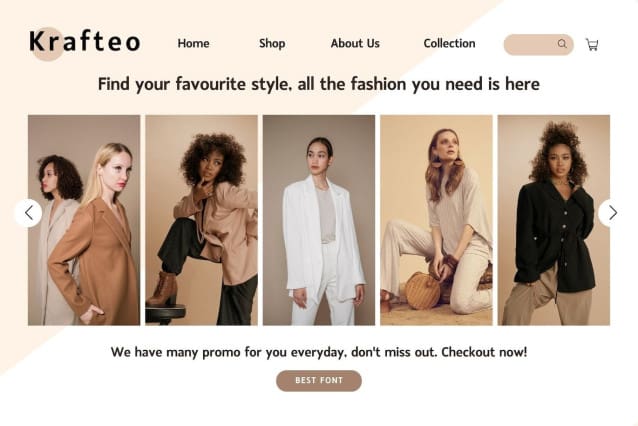638x426 pixels.
Task: Open the shopping cart icon
Action: [x=592, y=44]
